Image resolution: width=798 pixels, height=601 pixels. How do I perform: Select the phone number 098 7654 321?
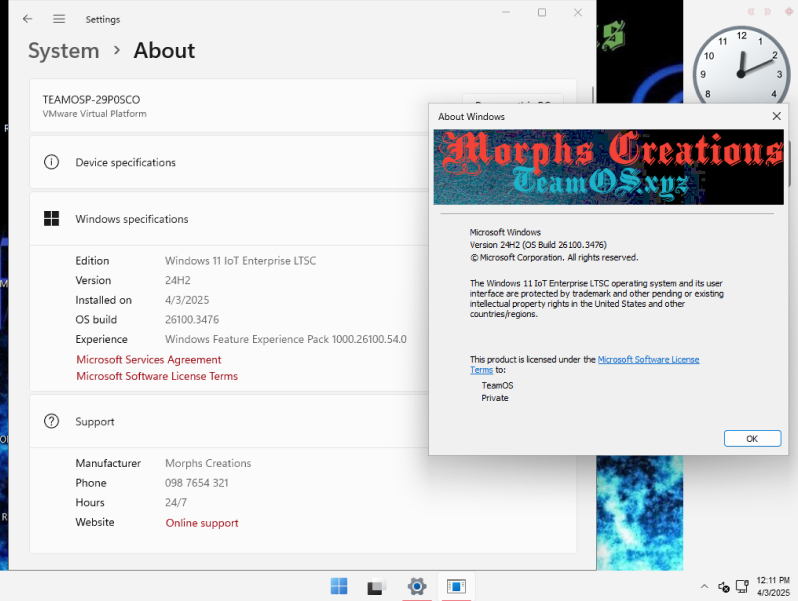click(x=196, y=483)
